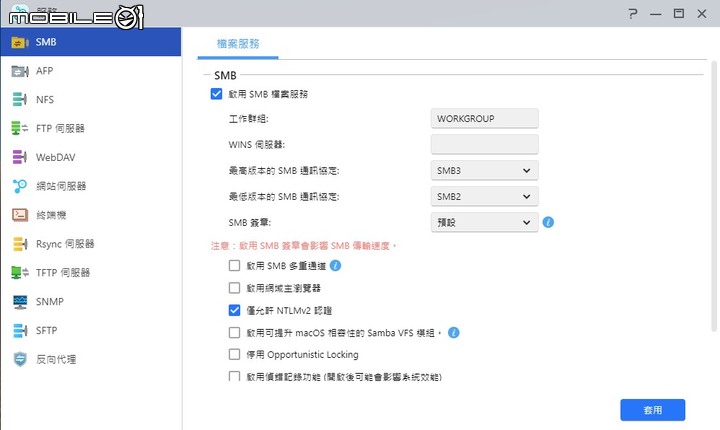The image size is (720, 430).
Task: Select TFTP 伺服器 label in sidebar
Action: (x=63, y=273)
